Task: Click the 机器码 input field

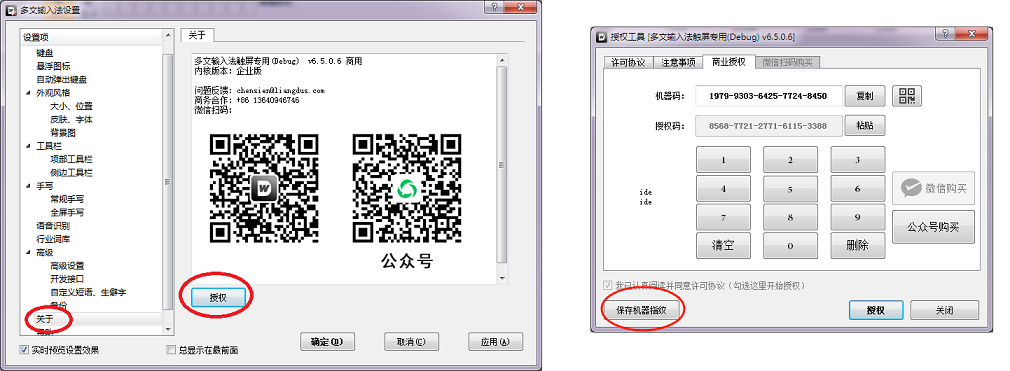Action: (x=769, y=96)
